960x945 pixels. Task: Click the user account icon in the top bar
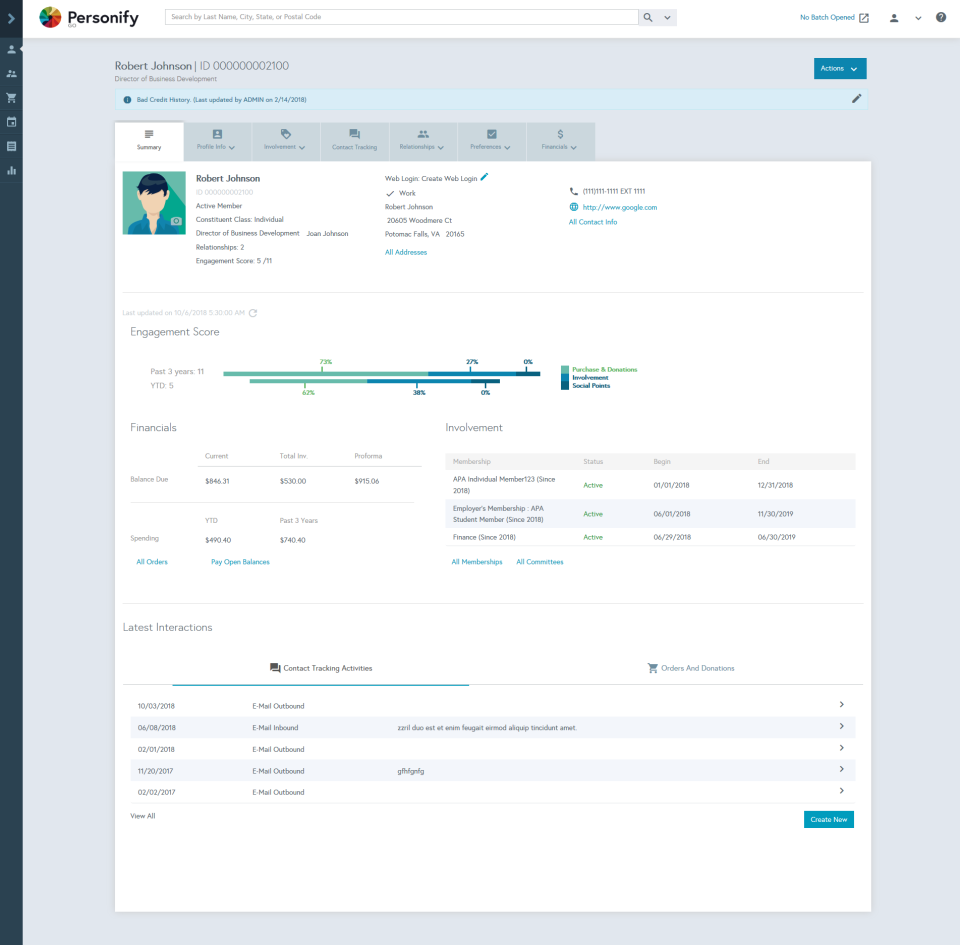893,17
